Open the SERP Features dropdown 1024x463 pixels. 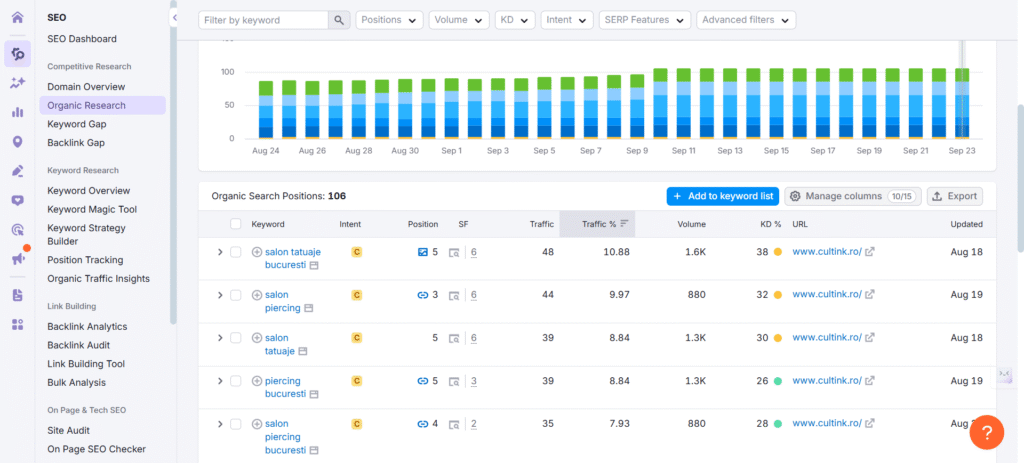tap(645, 20)
